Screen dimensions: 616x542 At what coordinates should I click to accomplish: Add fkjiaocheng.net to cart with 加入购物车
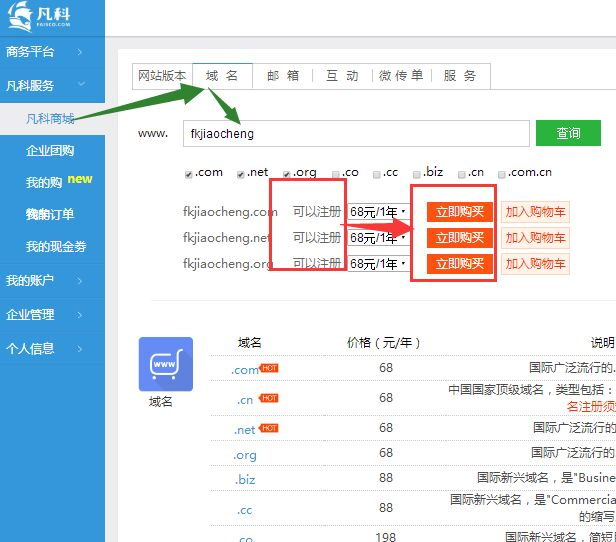(535, 238)
